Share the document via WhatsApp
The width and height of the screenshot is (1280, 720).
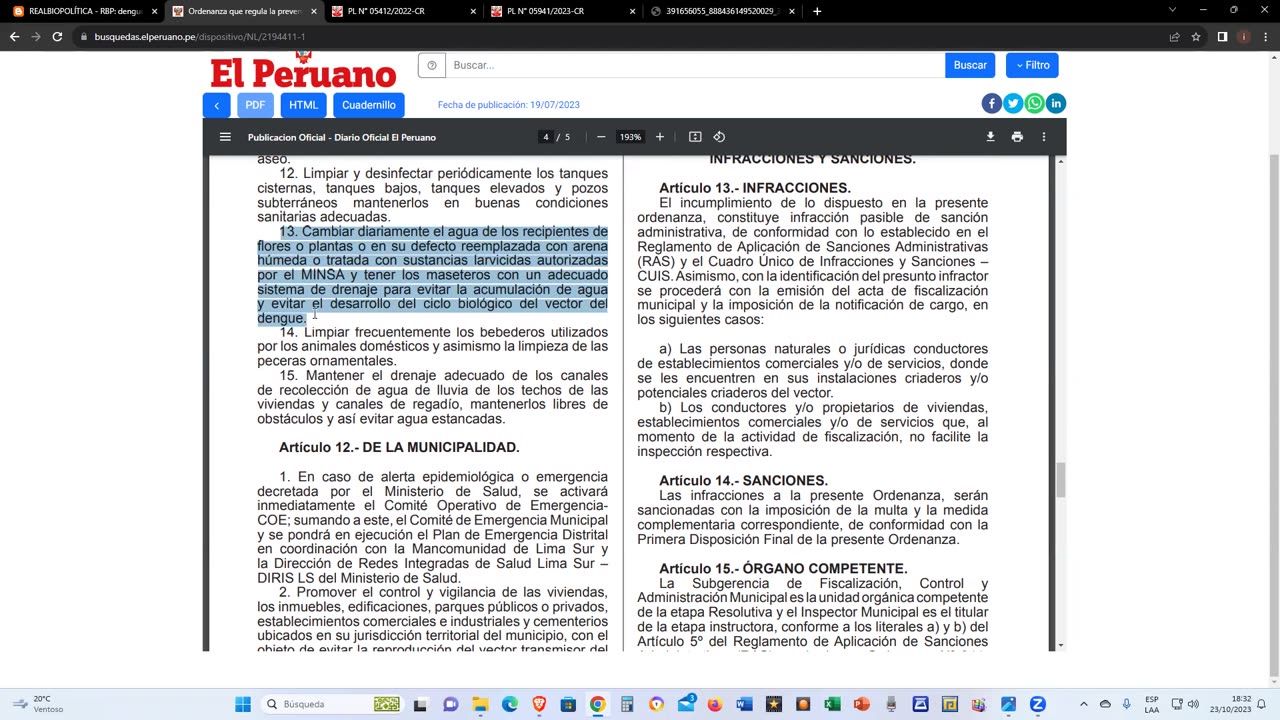[1034, 104]
